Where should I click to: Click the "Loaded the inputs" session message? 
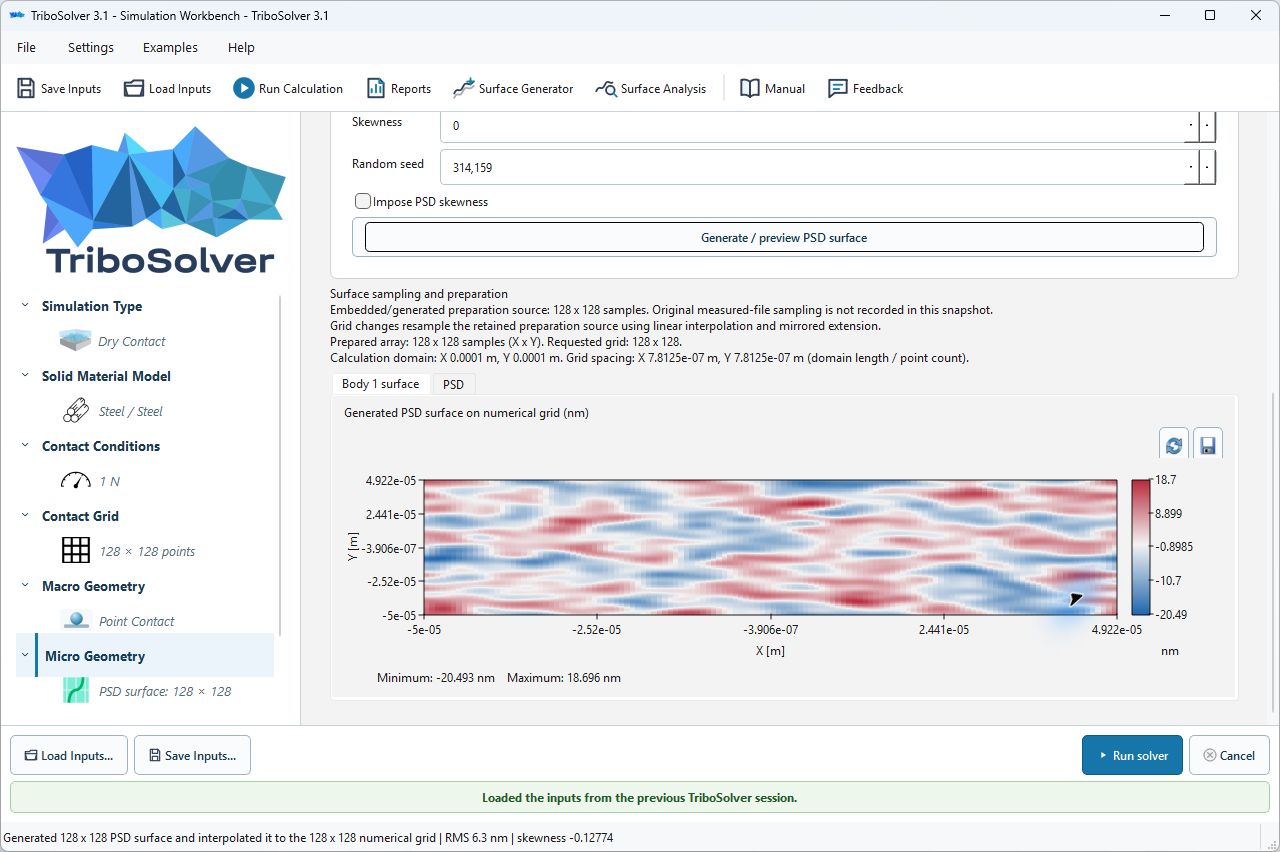click(639, 798)
